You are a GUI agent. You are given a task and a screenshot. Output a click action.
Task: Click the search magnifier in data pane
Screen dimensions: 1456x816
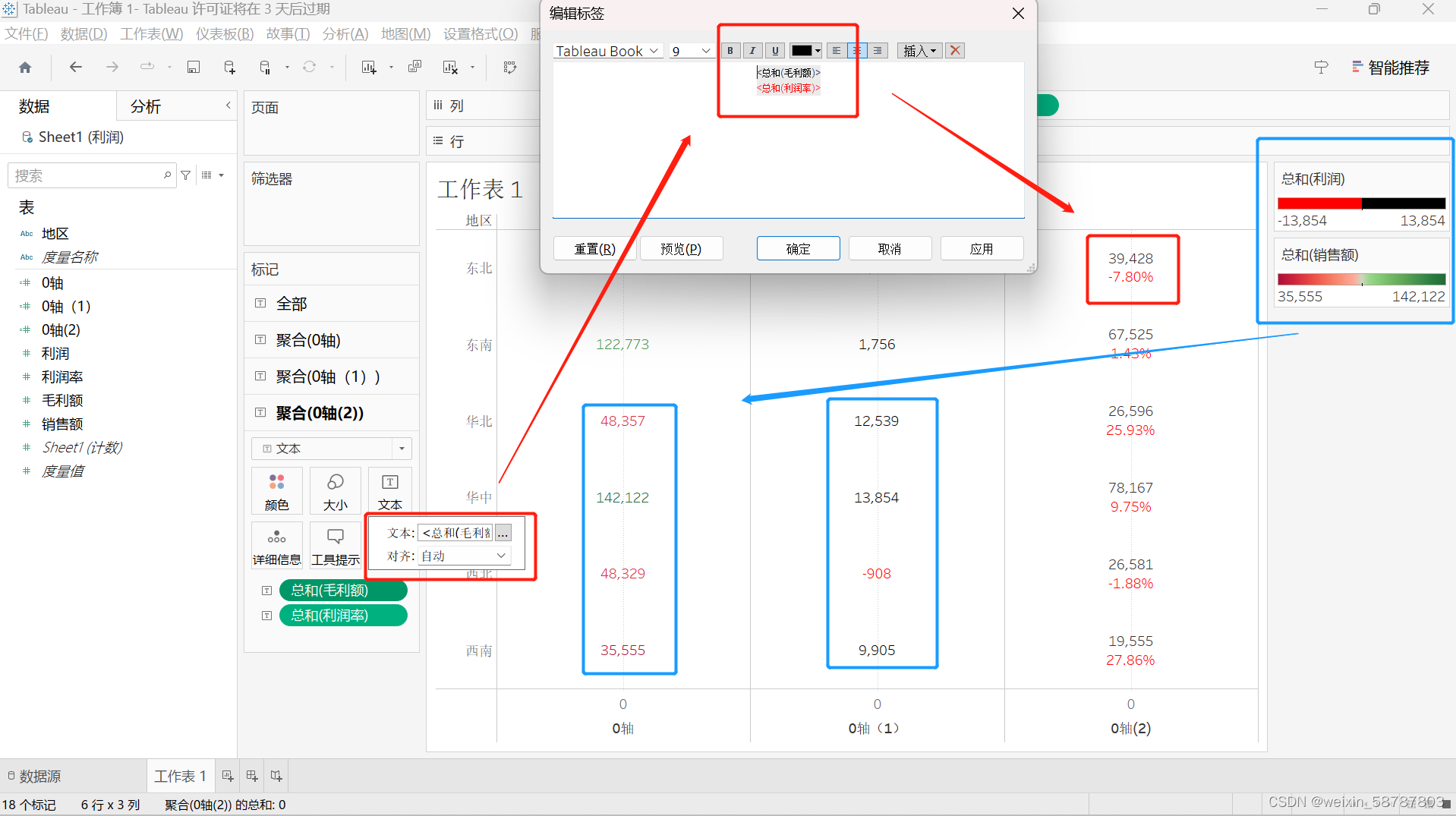pyautogui.click(x=167, y=175)
